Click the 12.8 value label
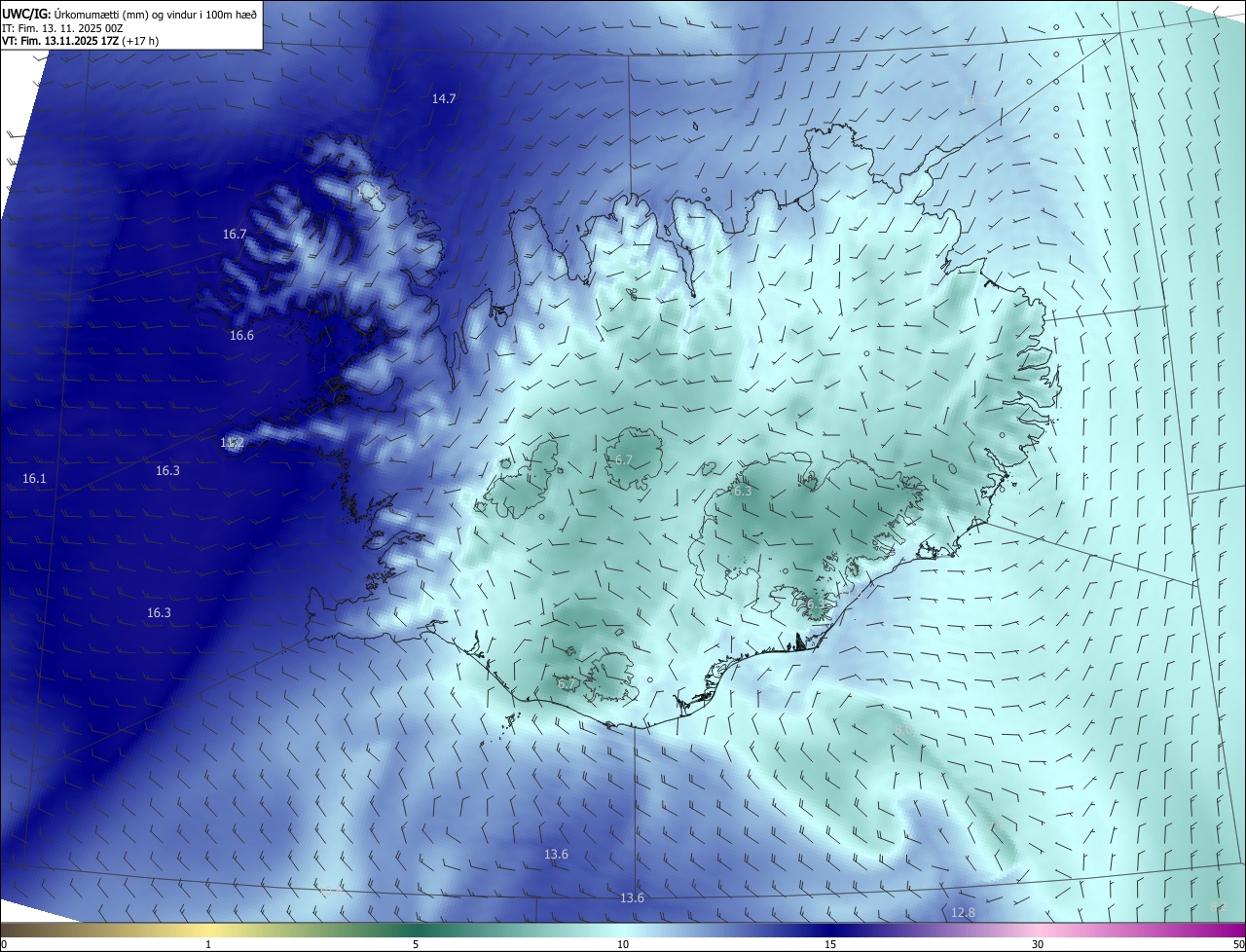The height and width of the screenshot is (952, 1246). coord(963,912)
